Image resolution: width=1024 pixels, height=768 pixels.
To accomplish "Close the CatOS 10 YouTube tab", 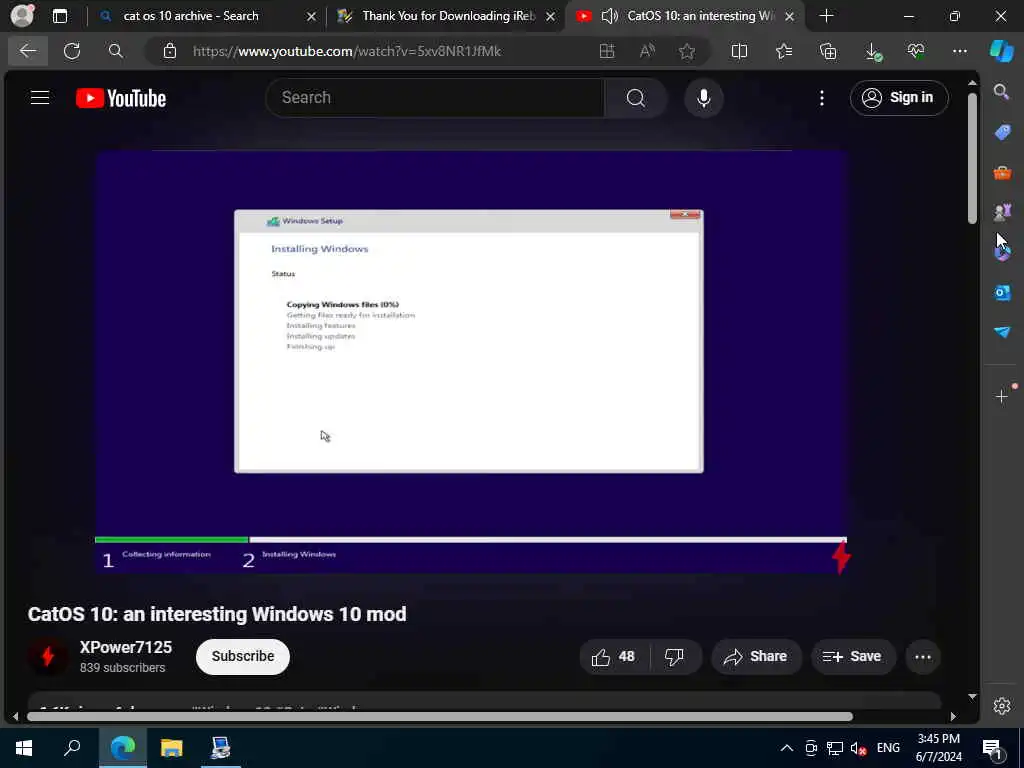I will click(790, 16).
